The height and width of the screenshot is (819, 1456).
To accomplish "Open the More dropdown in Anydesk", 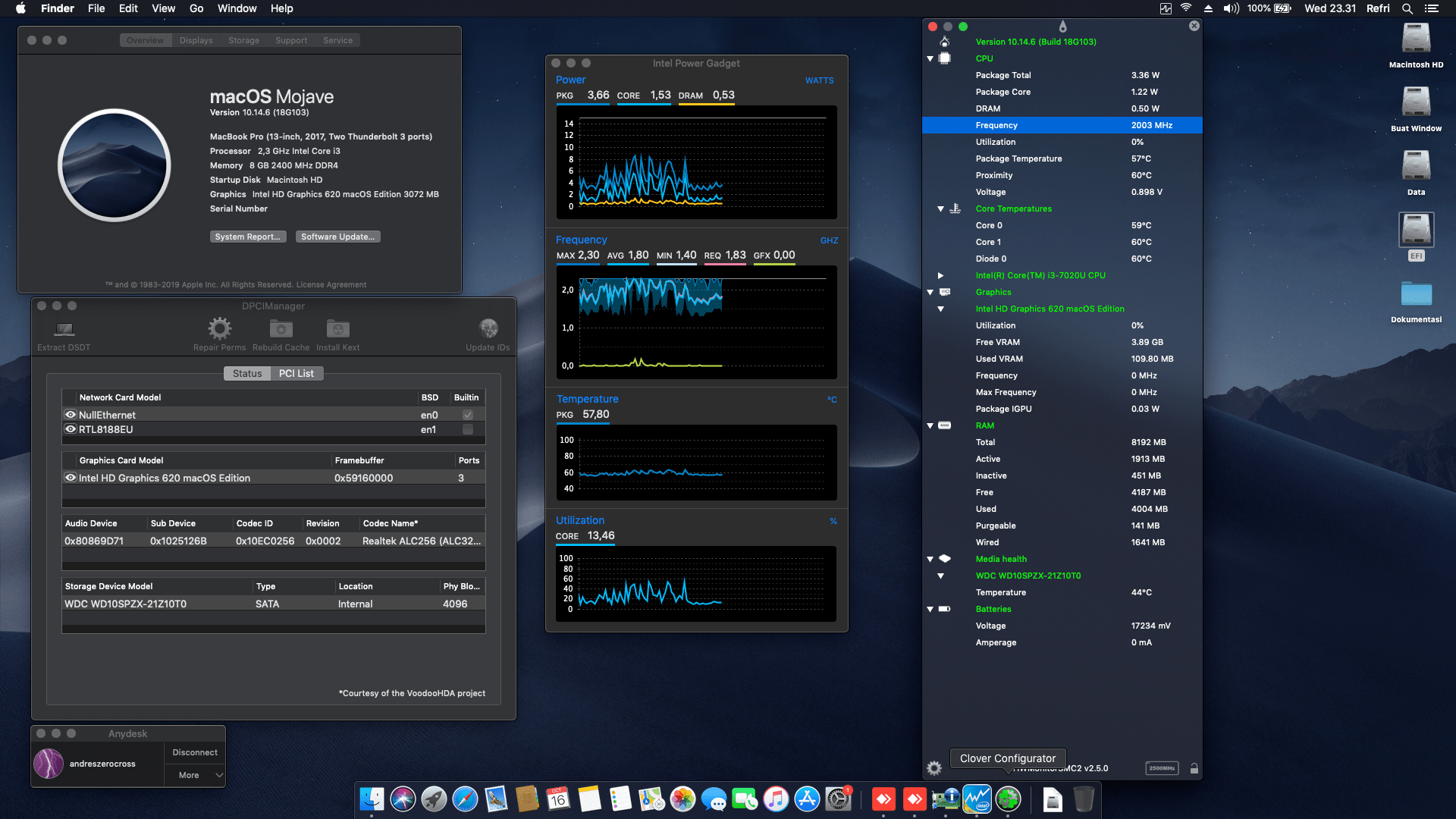I will point(195,775).
